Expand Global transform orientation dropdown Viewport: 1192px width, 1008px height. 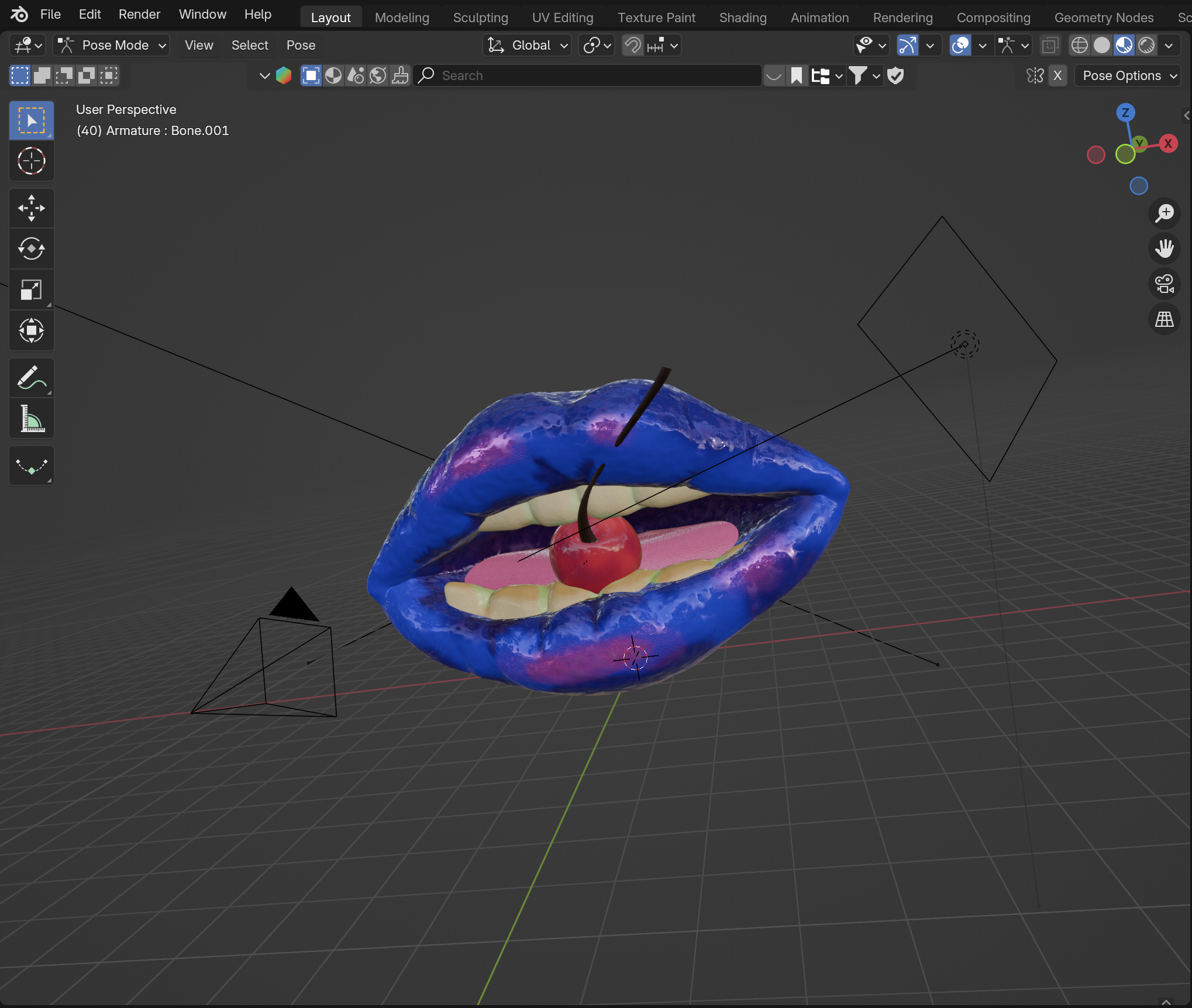coord(528,45)
